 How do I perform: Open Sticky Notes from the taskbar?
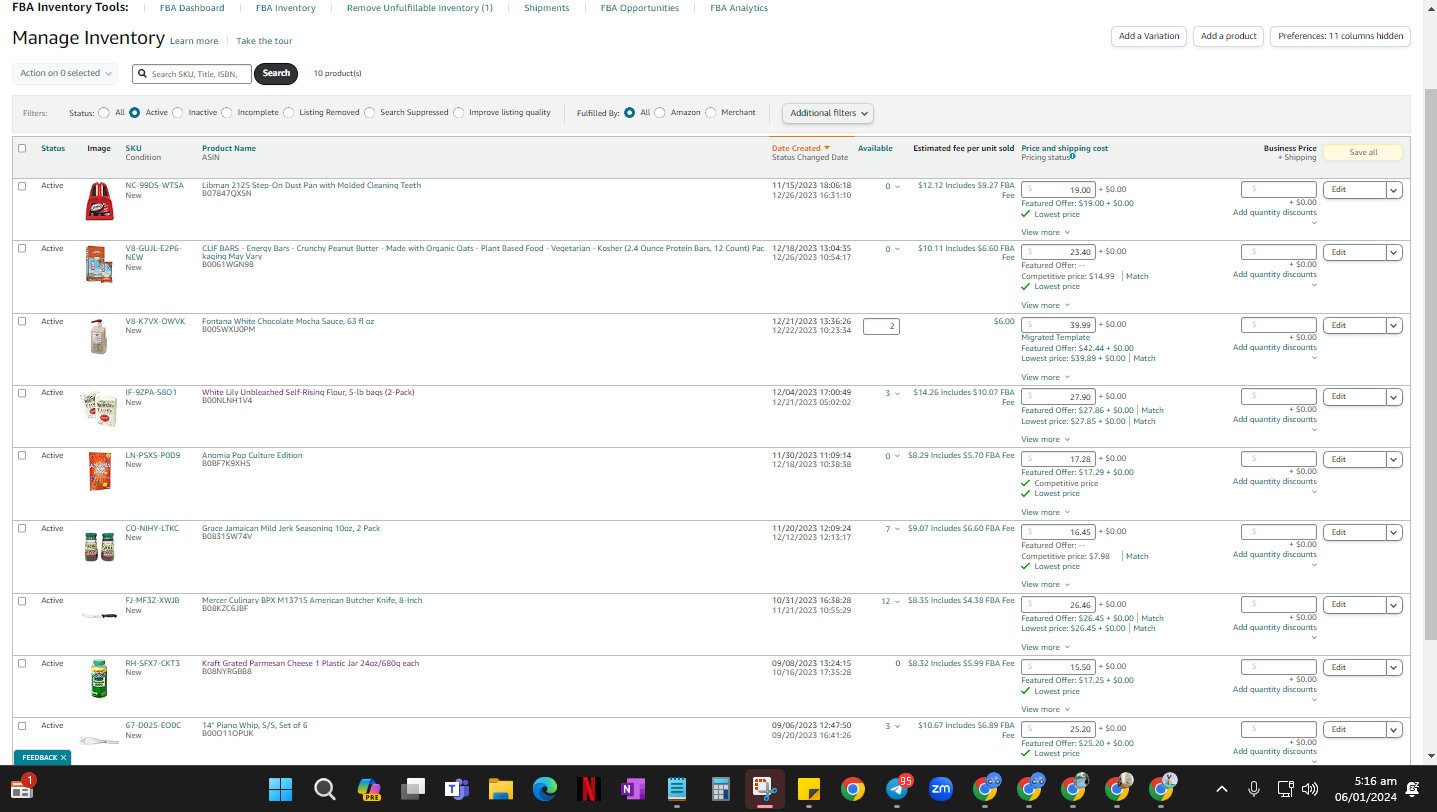[809, 789]
